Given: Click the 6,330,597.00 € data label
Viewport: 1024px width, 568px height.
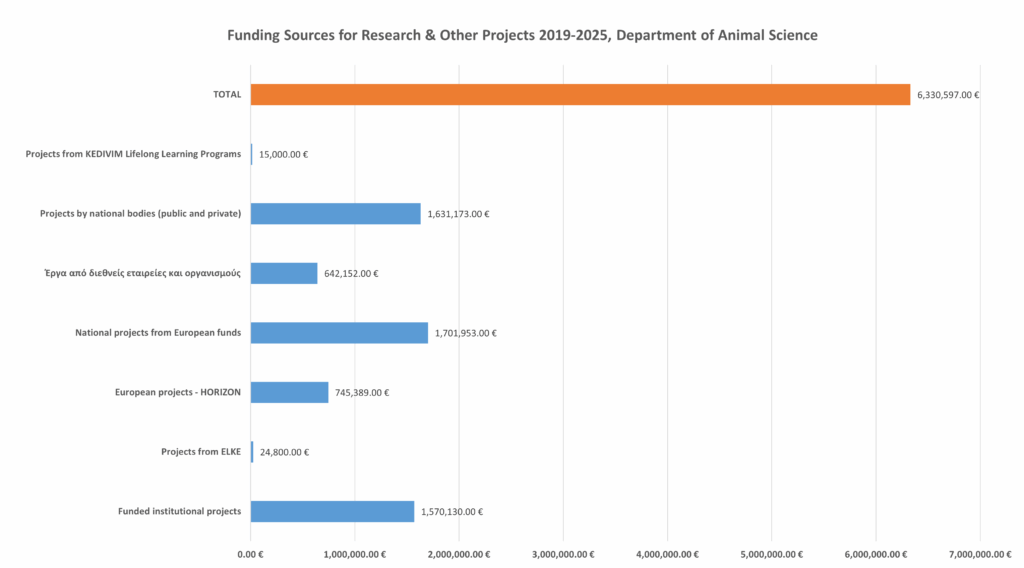Looking at the screenshot, I should click(x=948, y=95).
